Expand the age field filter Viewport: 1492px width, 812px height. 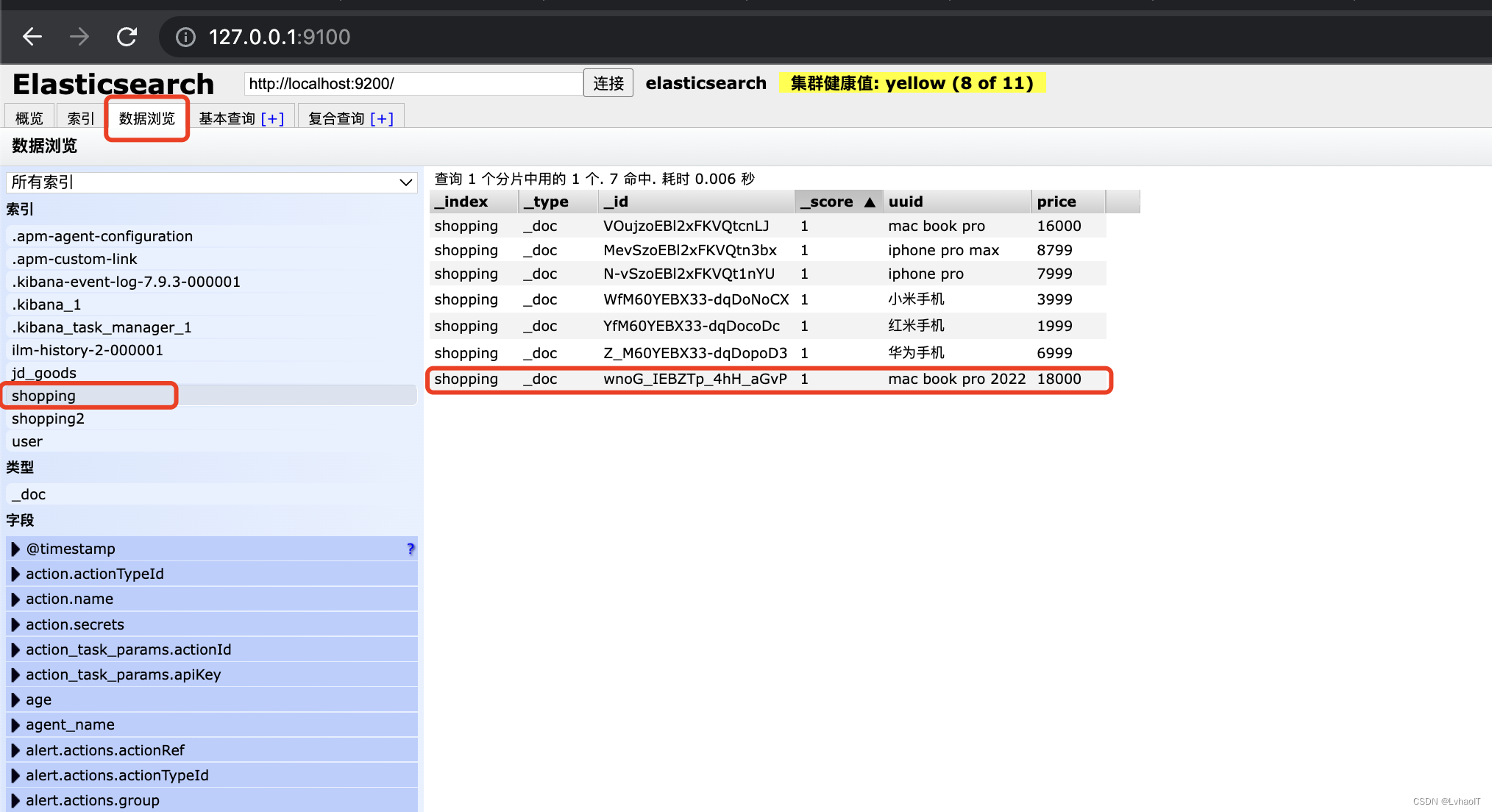pyautogui.click(x=15, y=699)
